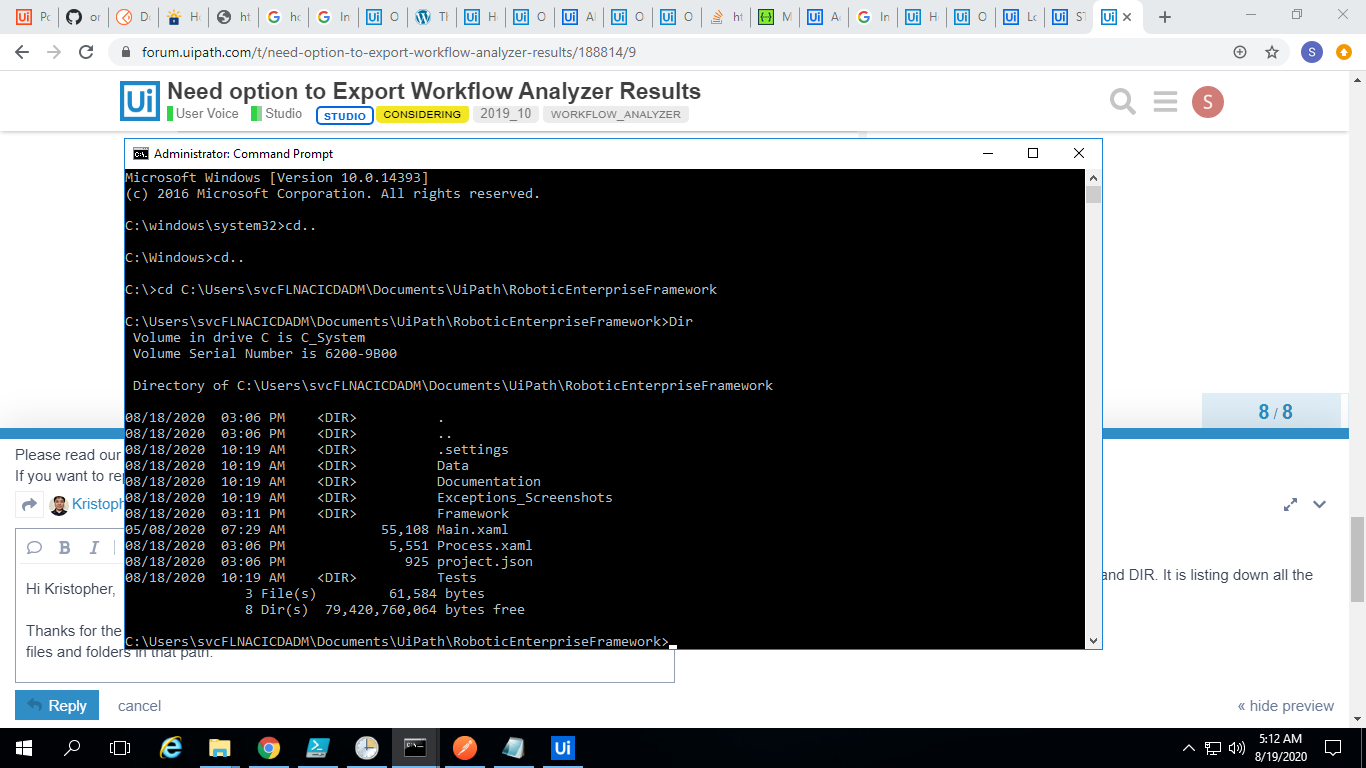Open a new browser tab
This screenshot has width=1366, height=768.
tap(1165, 17)
